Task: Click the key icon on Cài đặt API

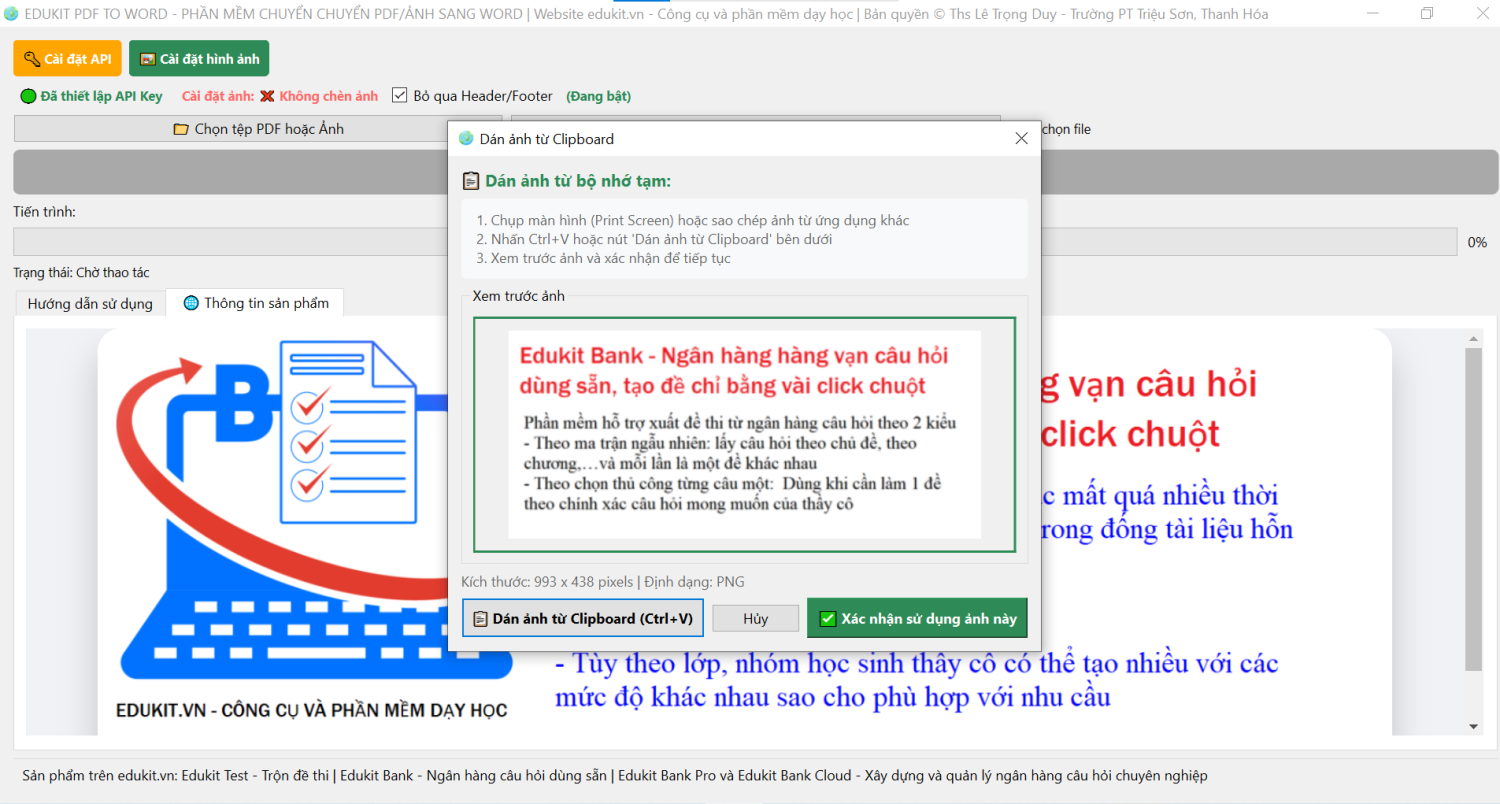Action: 32,59
